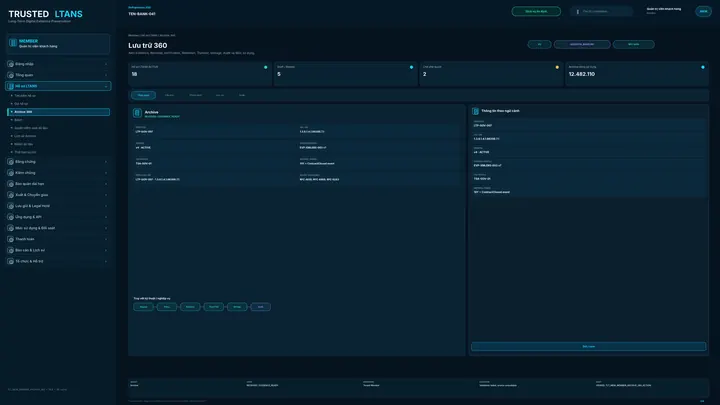
Task: Open the Lưu giữ & Legal Hold menu
Action: pyautogui.click(x=58, y=206)
